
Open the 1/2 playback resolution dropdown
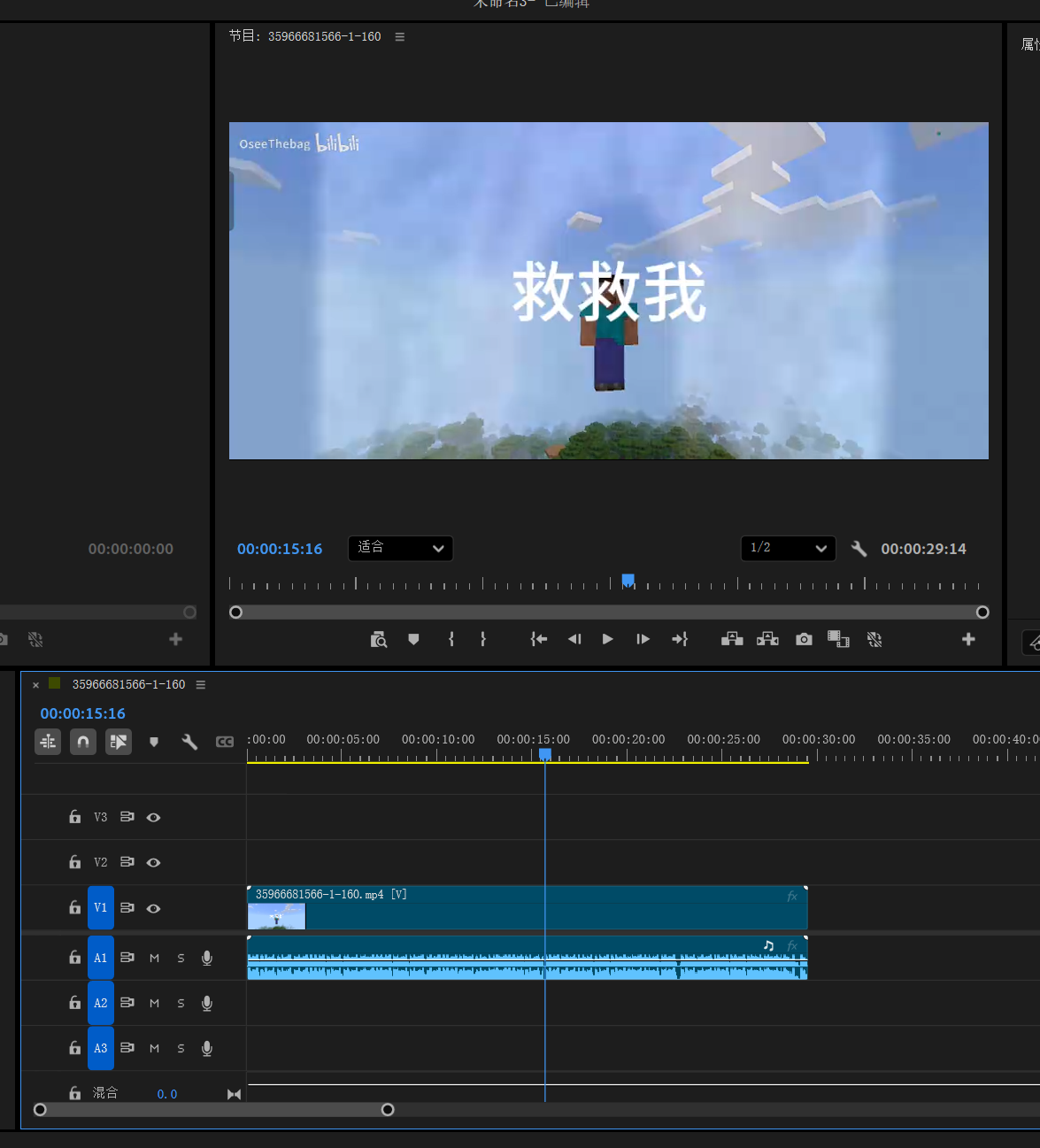788,548
